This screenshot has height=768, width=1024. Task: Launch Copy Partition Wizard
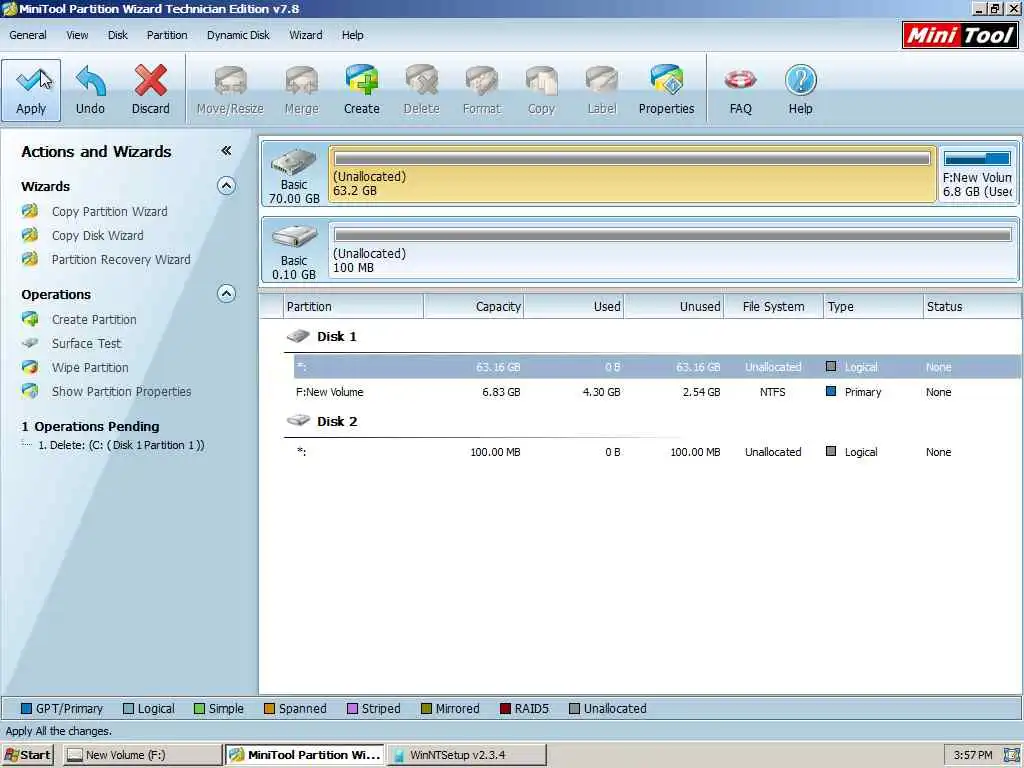109,212
